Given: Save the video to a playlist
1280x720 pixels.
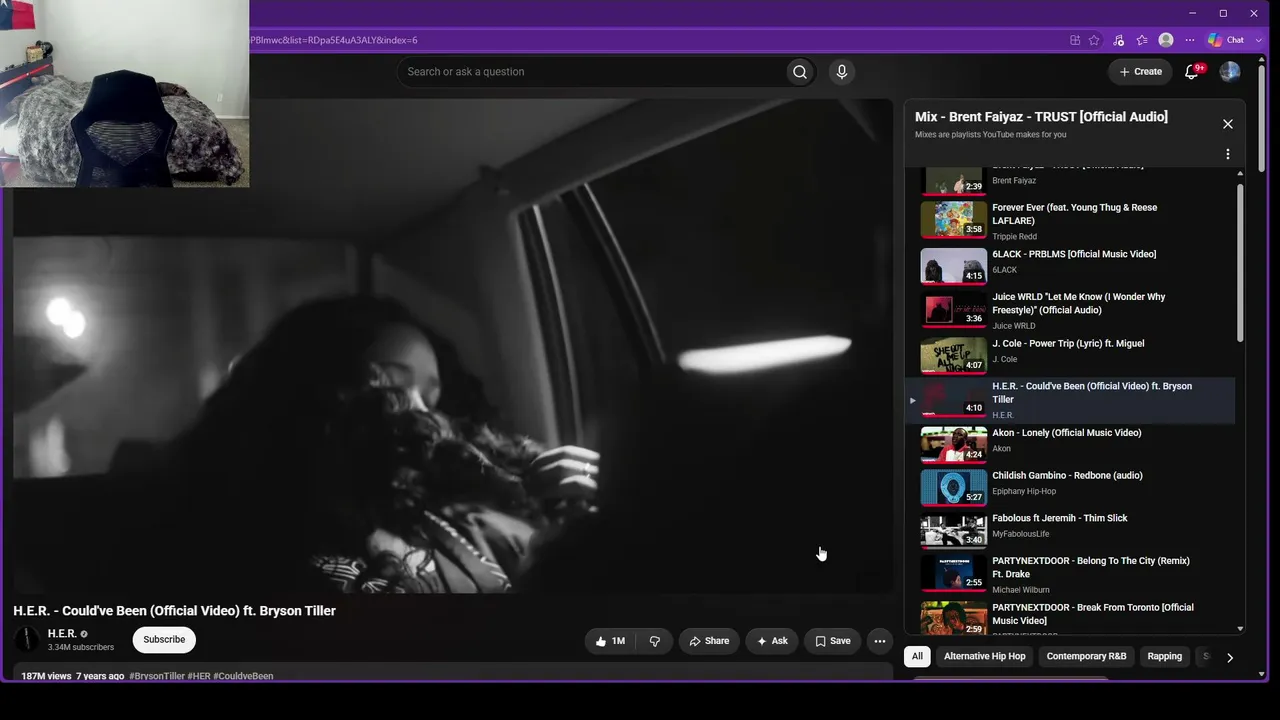Looking at the screenshot, I should coord(832,641).
